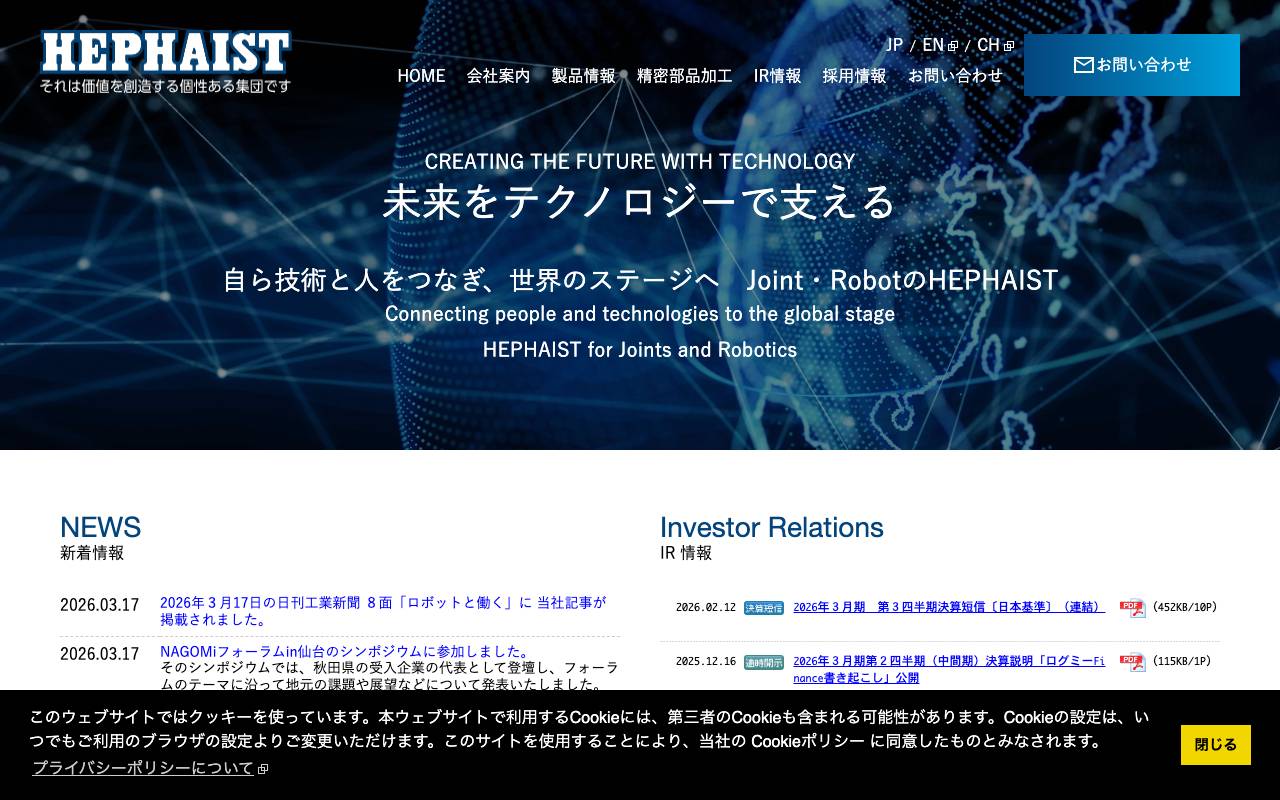The height and width of the screenshot is (800, 1280).
Task: Click the external-link icon next to EN
Action: point(953,43)
